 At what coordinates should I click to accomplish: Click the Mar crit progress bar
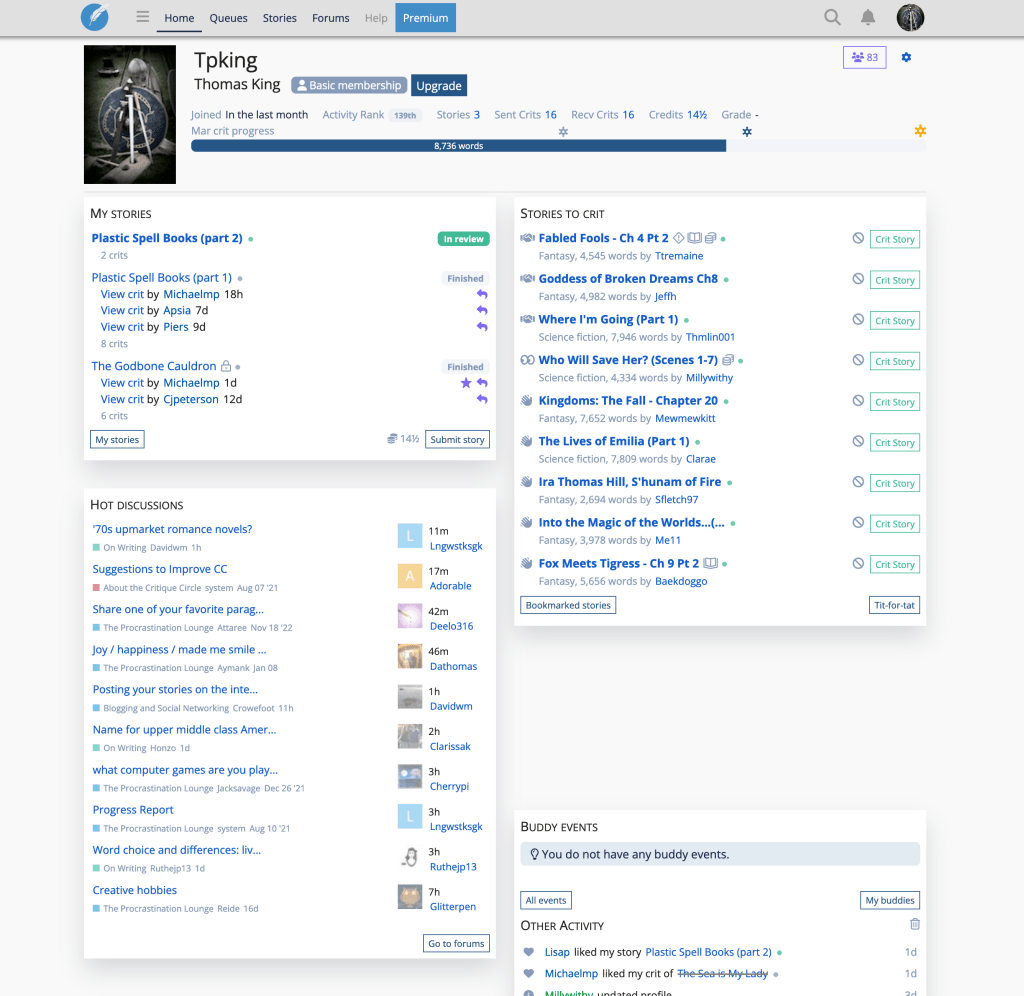558,146
